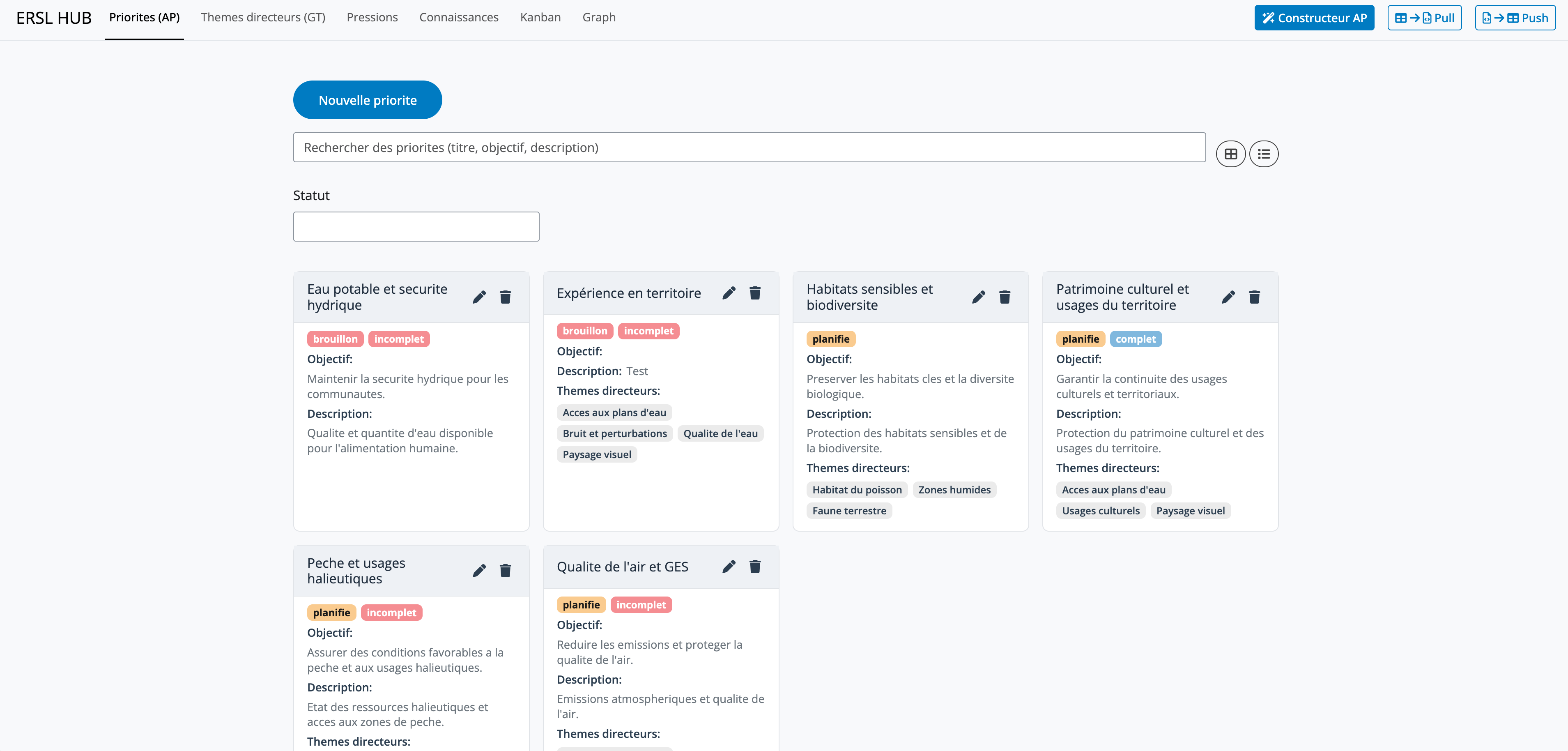Trash the Qualite de l'air et GES card

(755, 567)
